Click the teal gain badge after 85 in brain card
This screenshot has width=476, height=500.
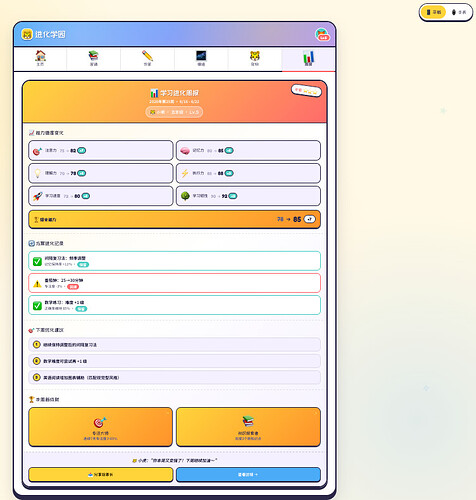(229, 151)
